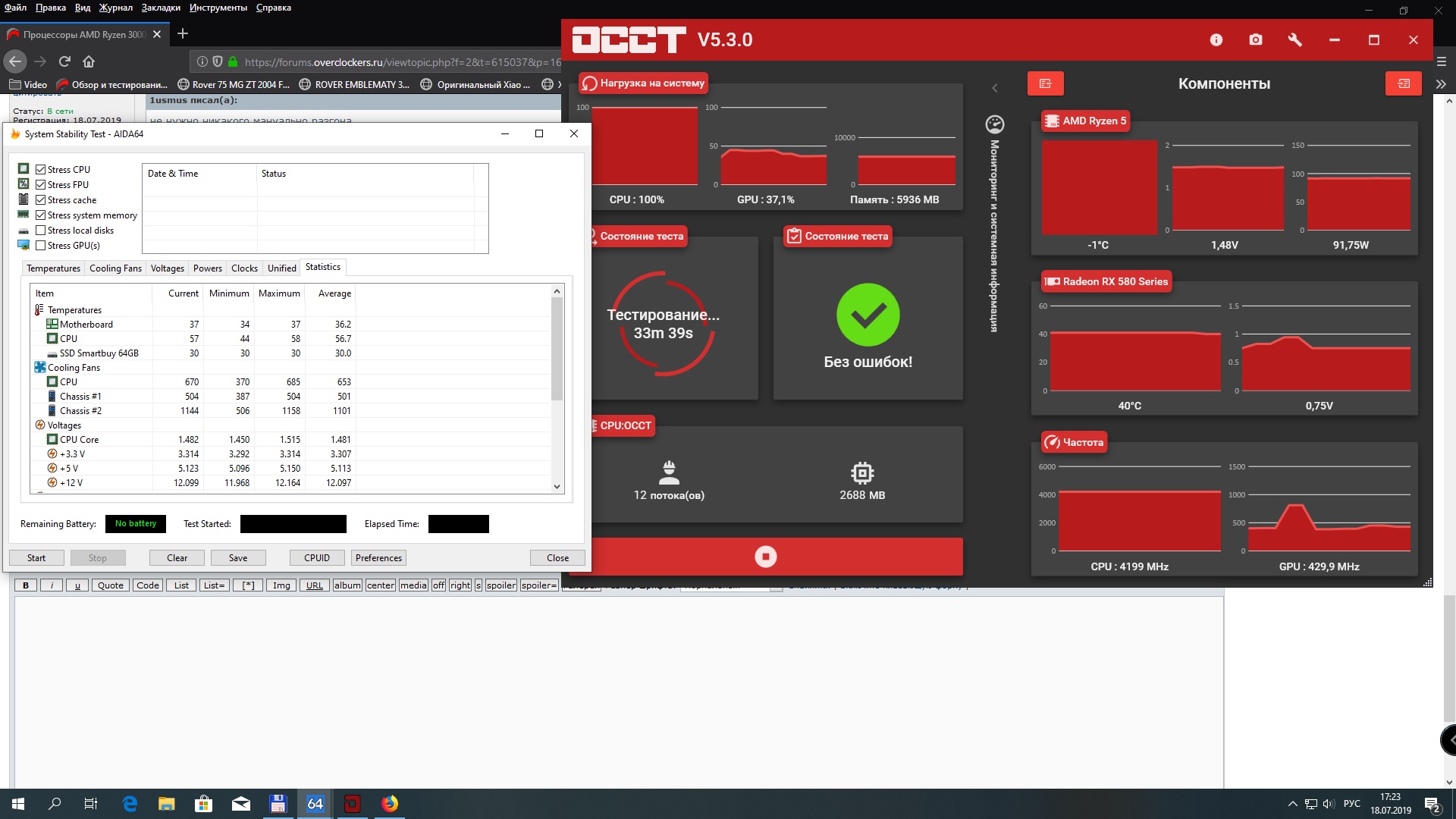This screenshot has width=1456, height=819.
Task: Open OCCT settings wrench icon
Action: click(1295, 40)
